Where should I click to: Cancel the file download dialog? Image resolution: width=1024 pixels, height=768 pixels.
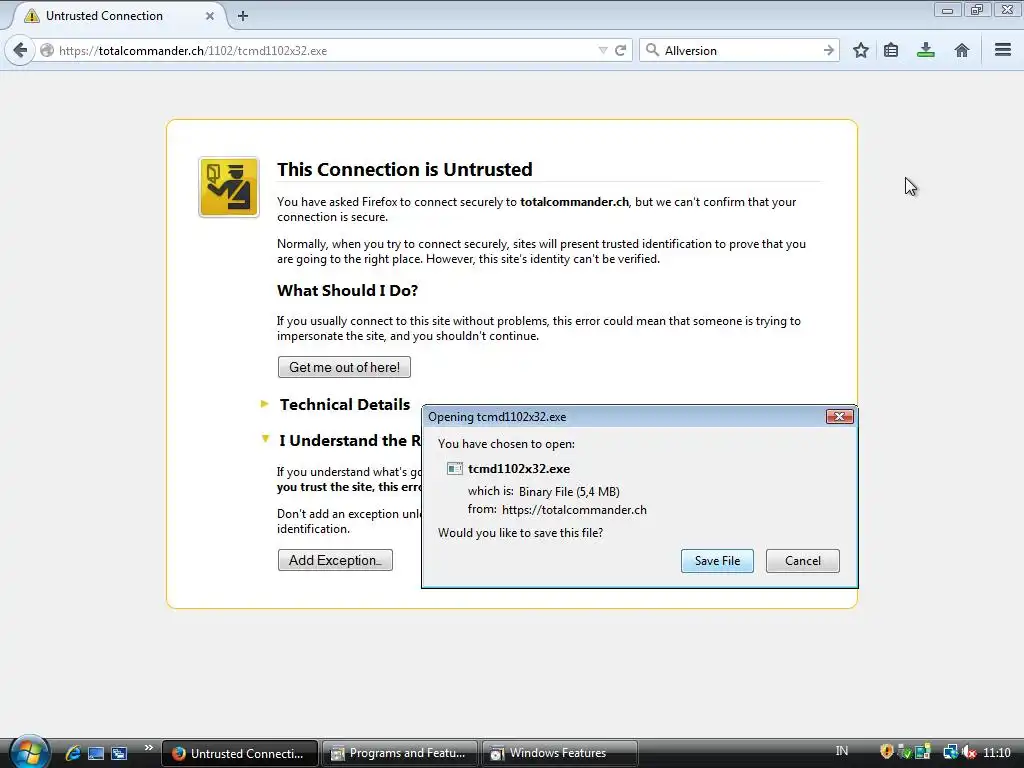coord(803,561)
